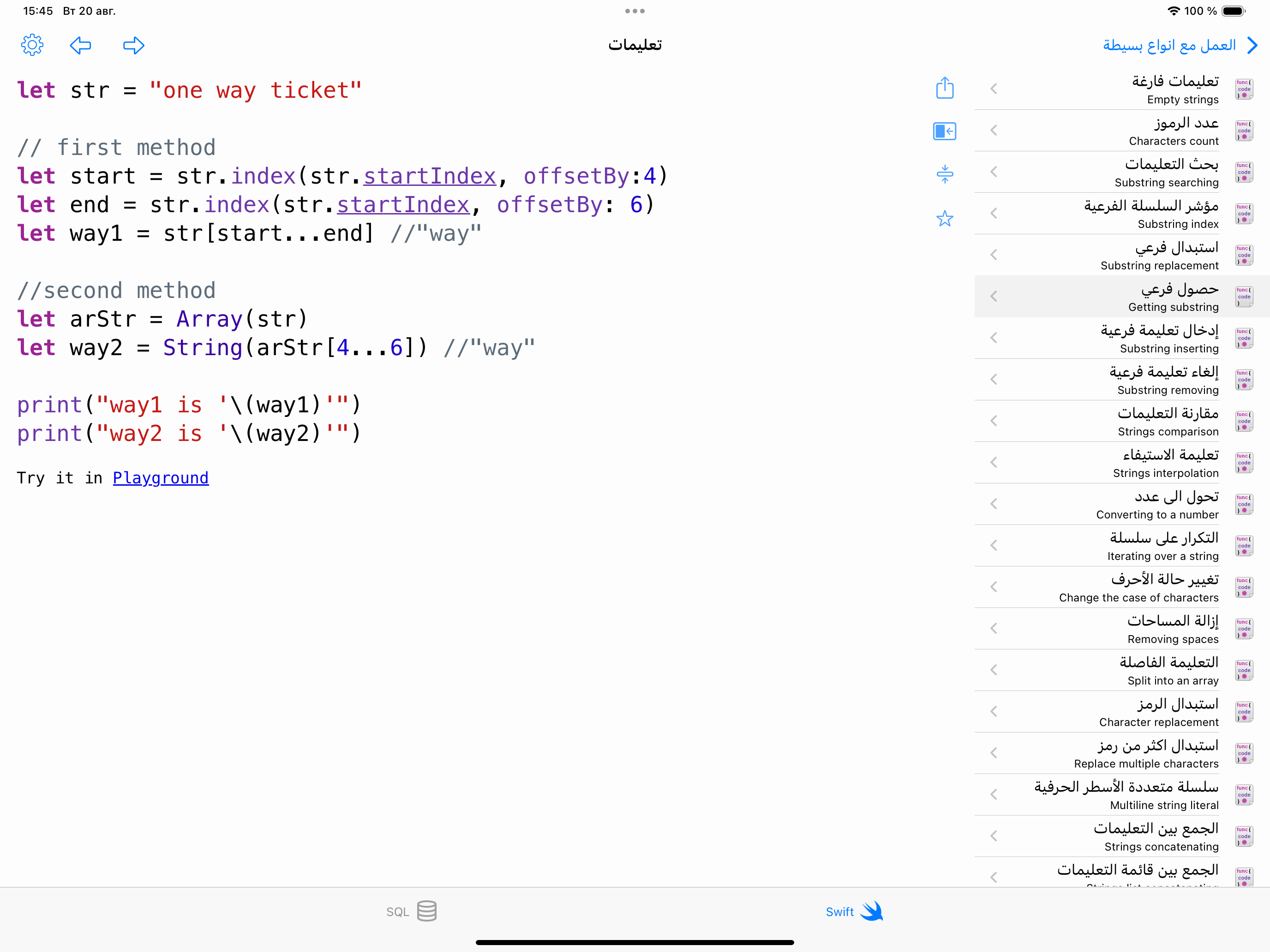Tap chevron on Getting substring row

994,296
